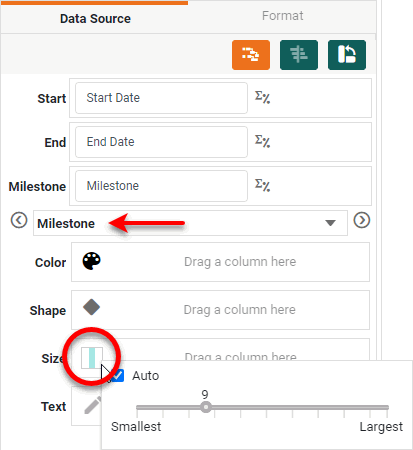413x450 pixels.
Task: Open aggregation options beside Milestone field
Action: click(262, 185)
